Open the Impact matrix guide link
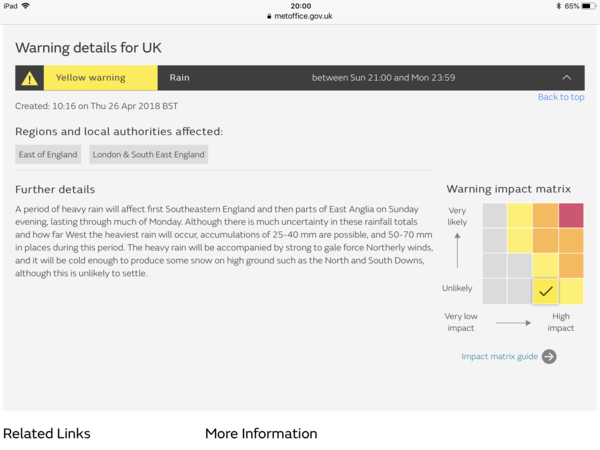Image resolution: width=600 pixels, height=450 pixels. pyautogui.click(x=499, y=357)
